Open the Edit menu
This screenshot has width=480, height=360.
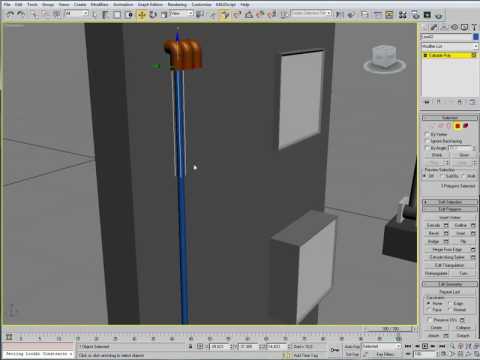[x=18, y=4]
